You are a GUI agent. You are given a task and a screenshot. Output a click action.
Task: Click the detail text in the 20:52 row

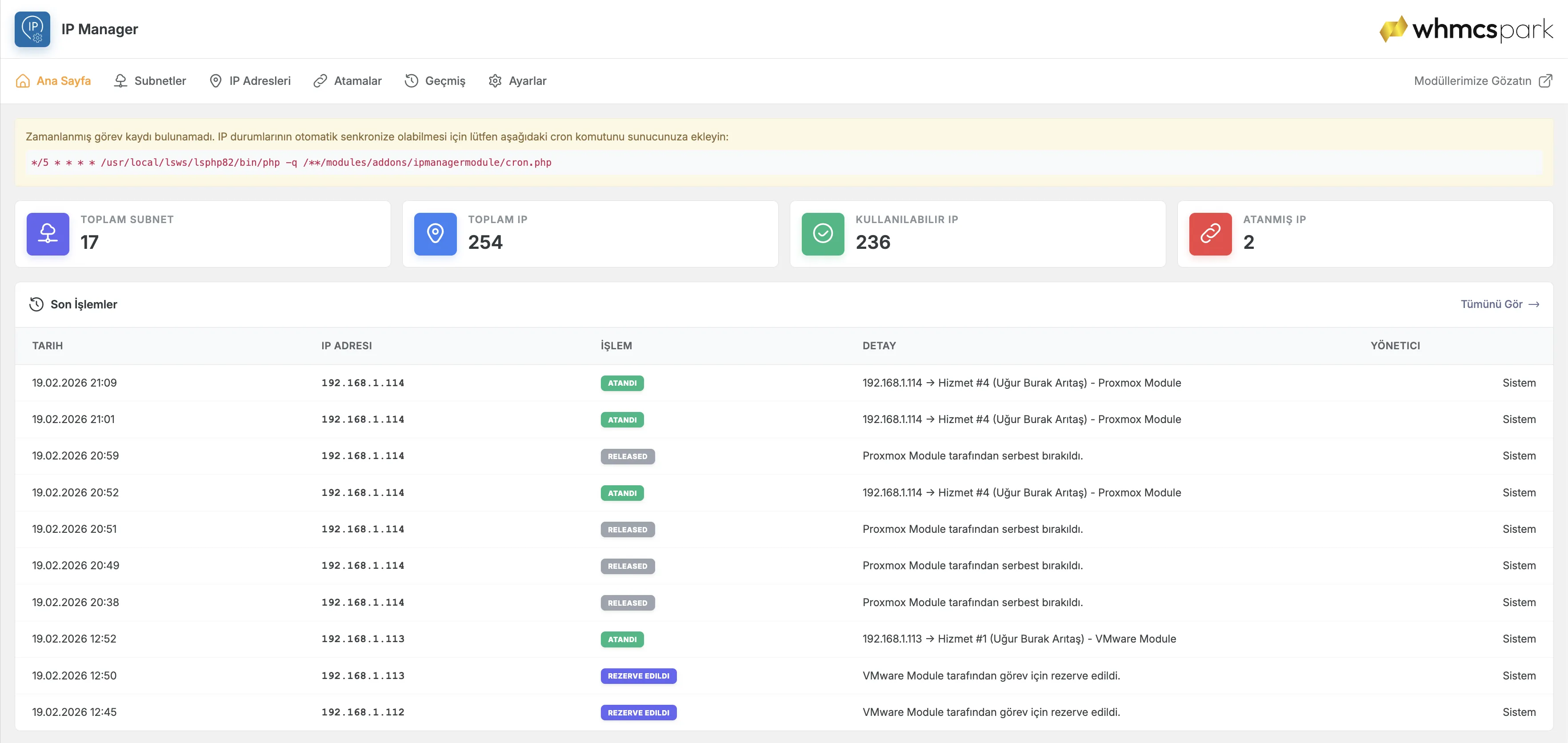pyautogui.click(x=1021, y=493)
